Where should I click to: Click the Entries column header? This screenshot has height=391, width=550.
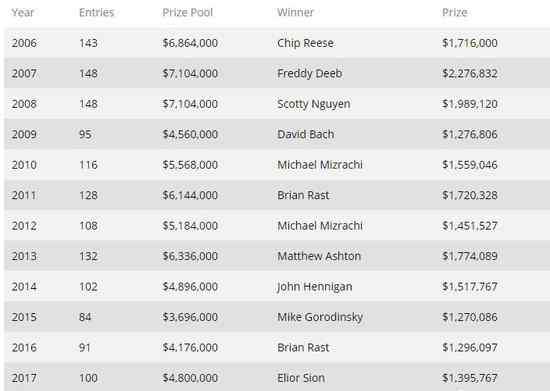[x=96, y=13]
